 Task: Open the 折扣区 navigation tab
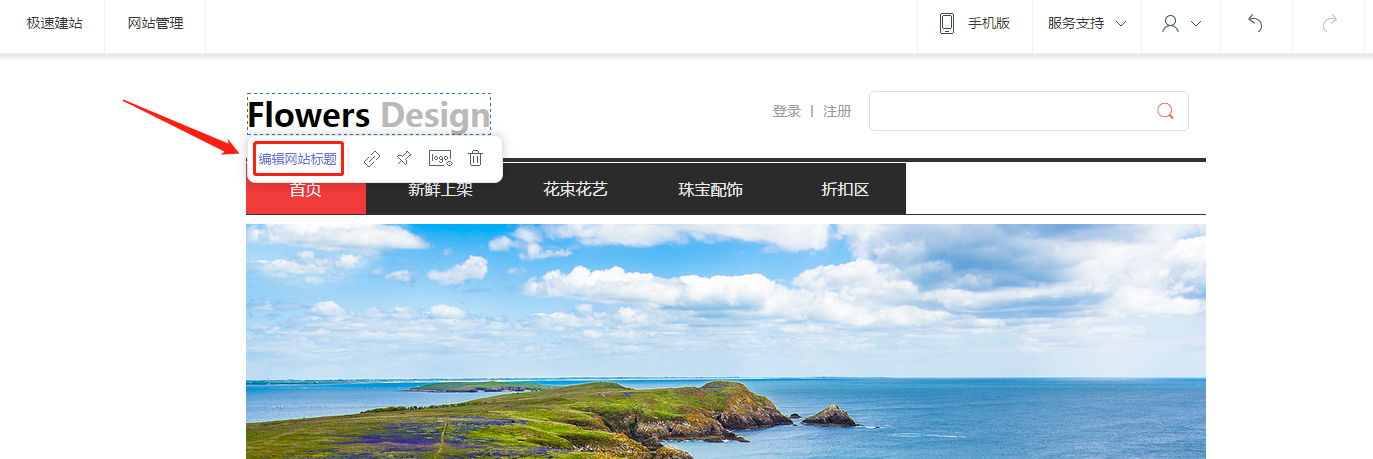pyautogui.click(x=845, y=189)
